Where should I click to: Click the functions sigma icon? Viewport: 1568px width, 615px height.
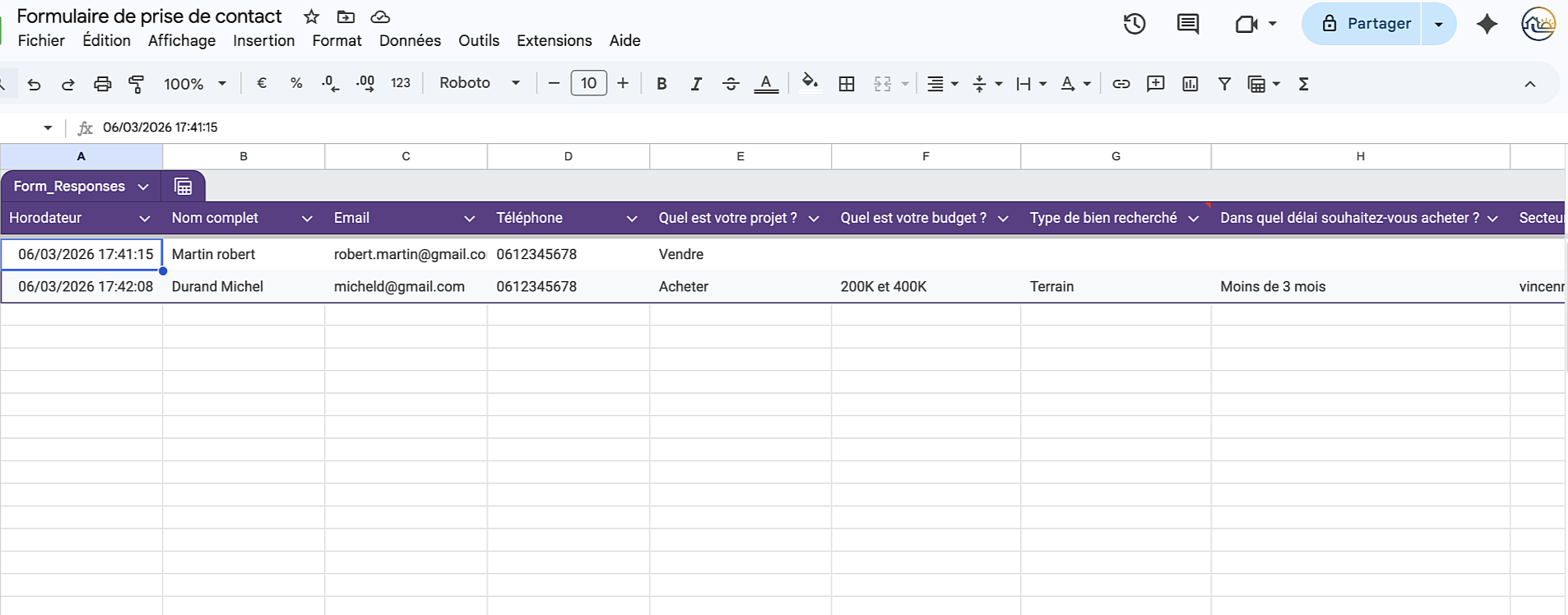1303,84
